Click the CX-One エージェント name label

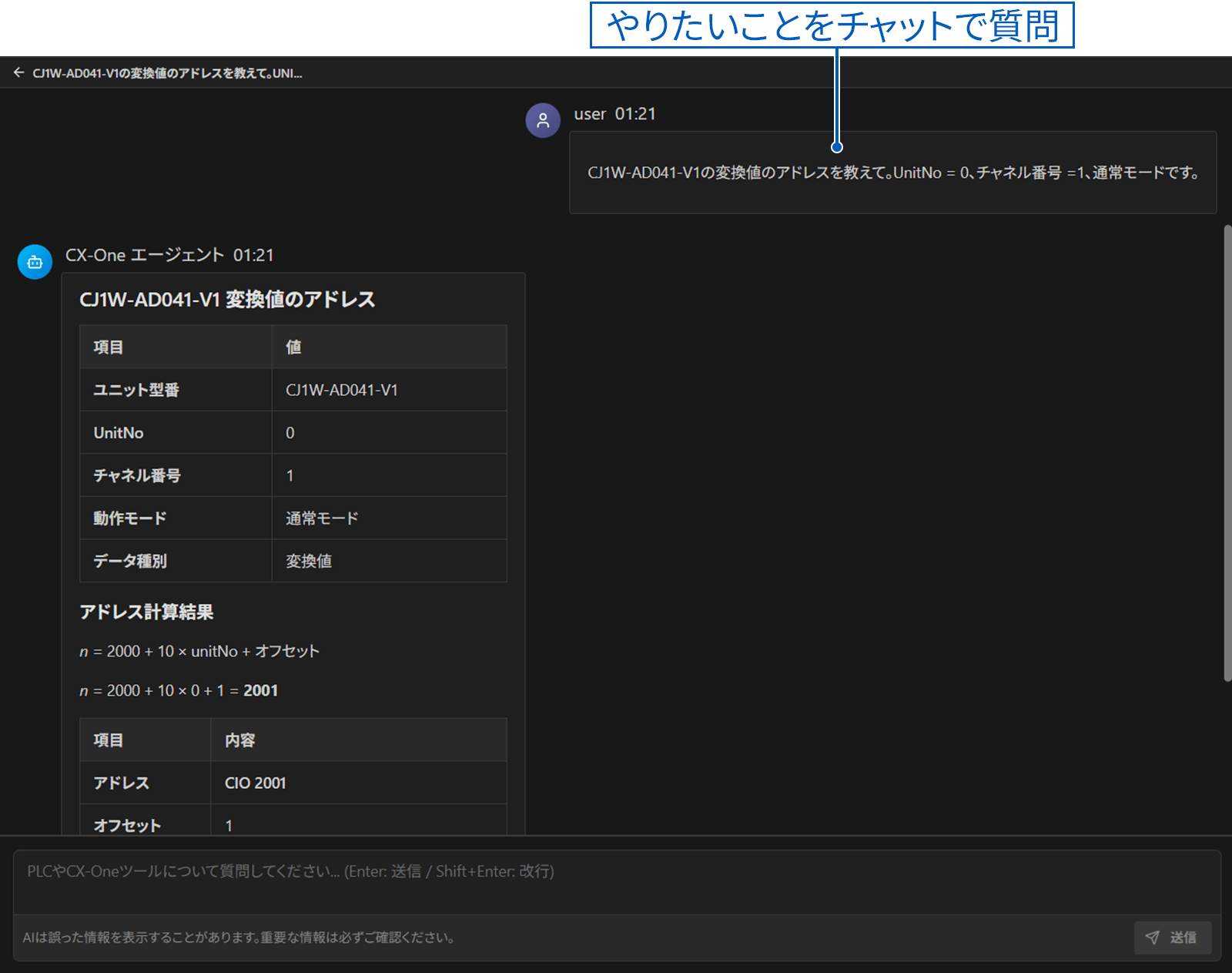[x=145, y=255]
